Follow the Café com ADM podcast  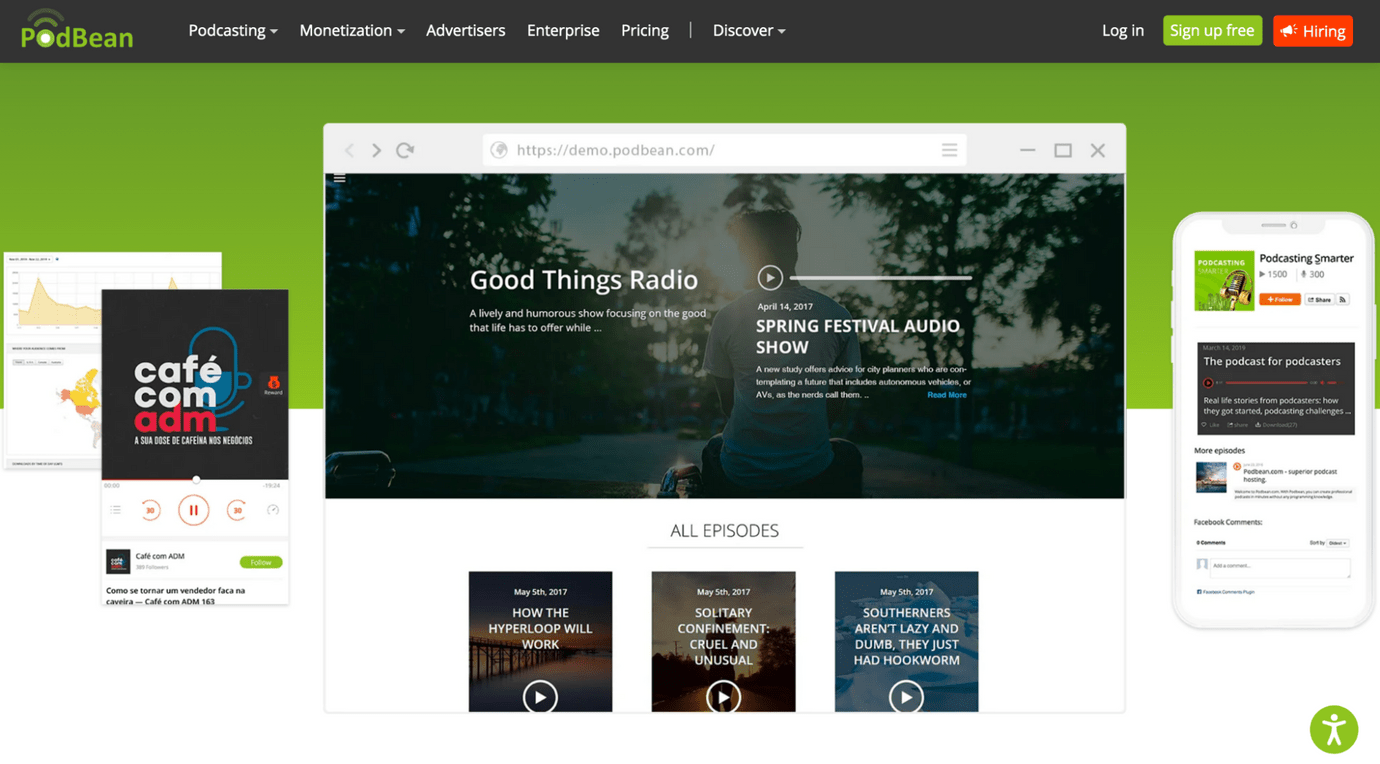pos(260,562)
